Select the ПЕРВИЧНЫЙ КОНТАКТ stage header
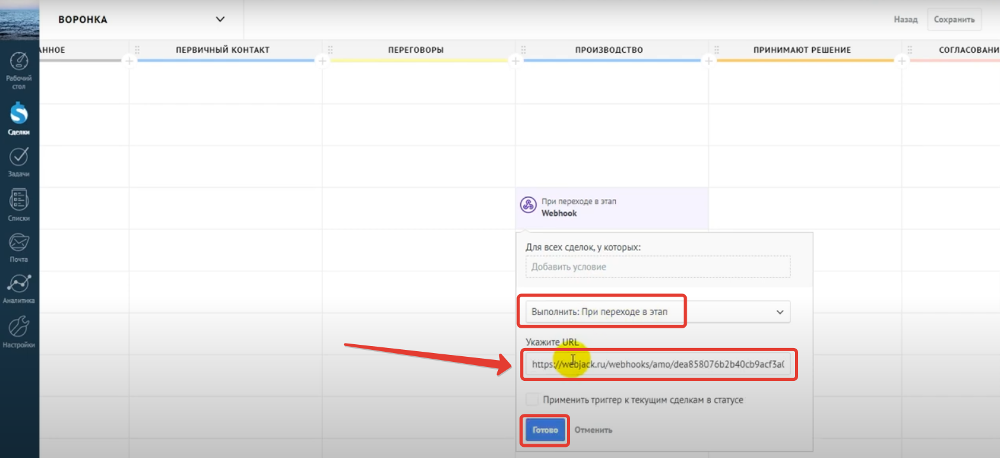Screen dimensions: 1000x458 click(x=223, y=50)
